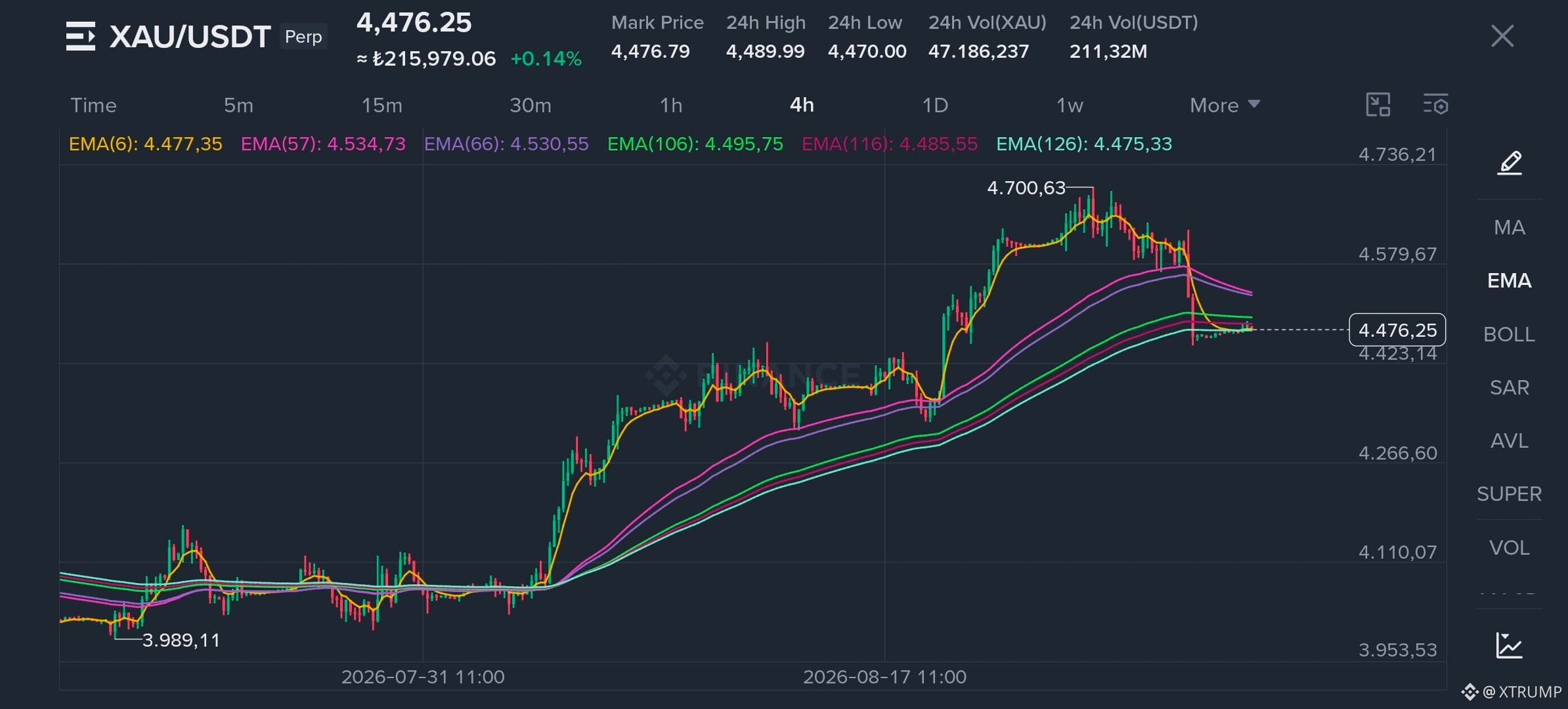
Task: Select the drawing pencil tool
Action: click(1510, 163)
